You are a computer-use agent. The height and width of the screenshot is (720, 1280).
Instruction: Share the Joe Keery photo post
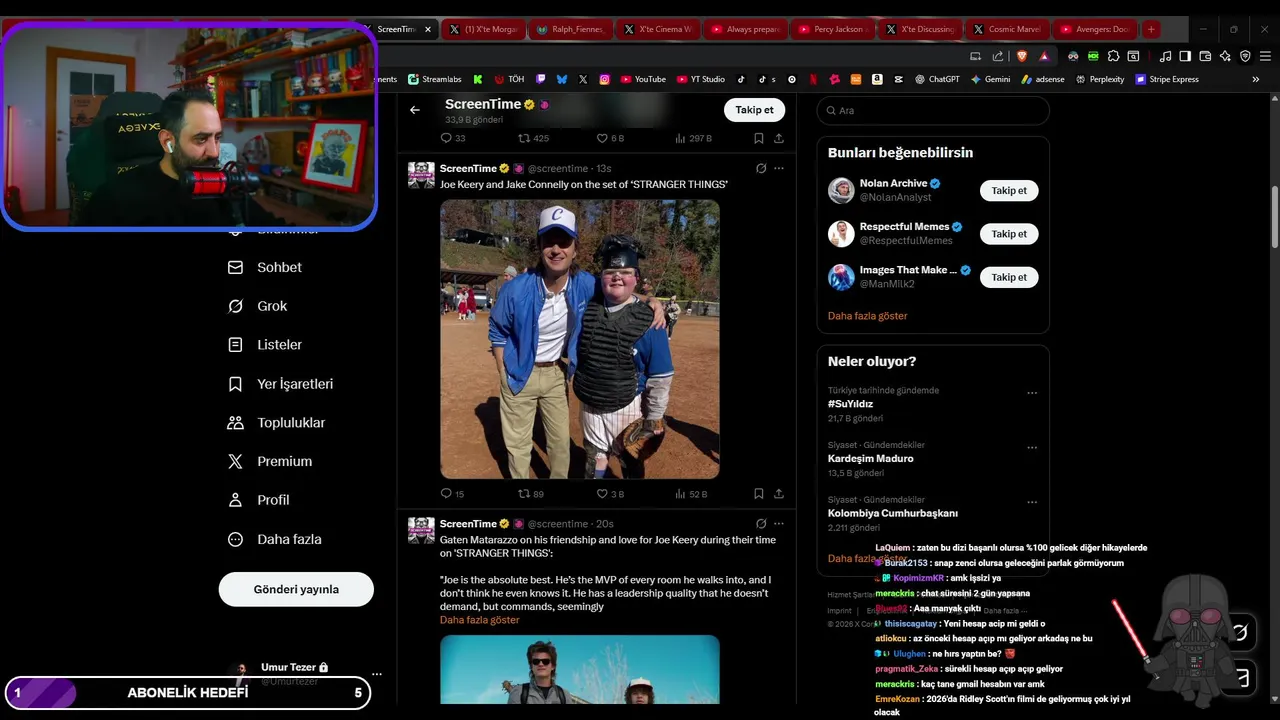[779, 494]
